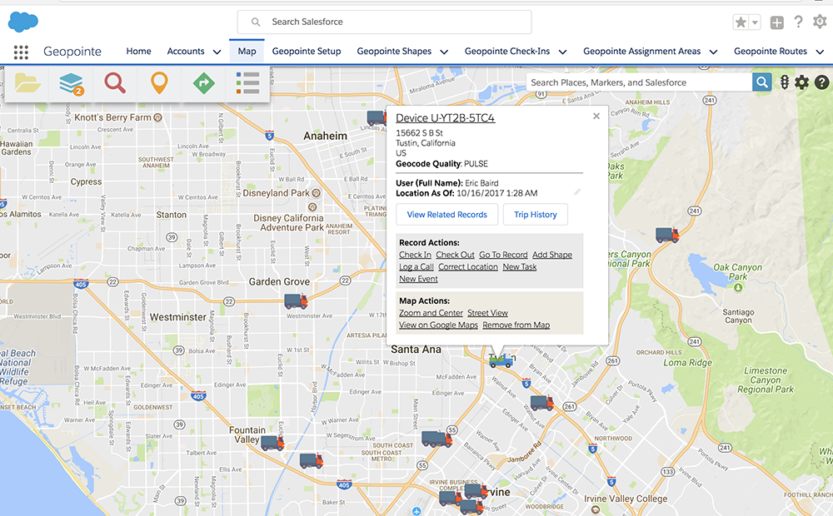Expand the Geopointe Routes dropdown

(820, 52)
